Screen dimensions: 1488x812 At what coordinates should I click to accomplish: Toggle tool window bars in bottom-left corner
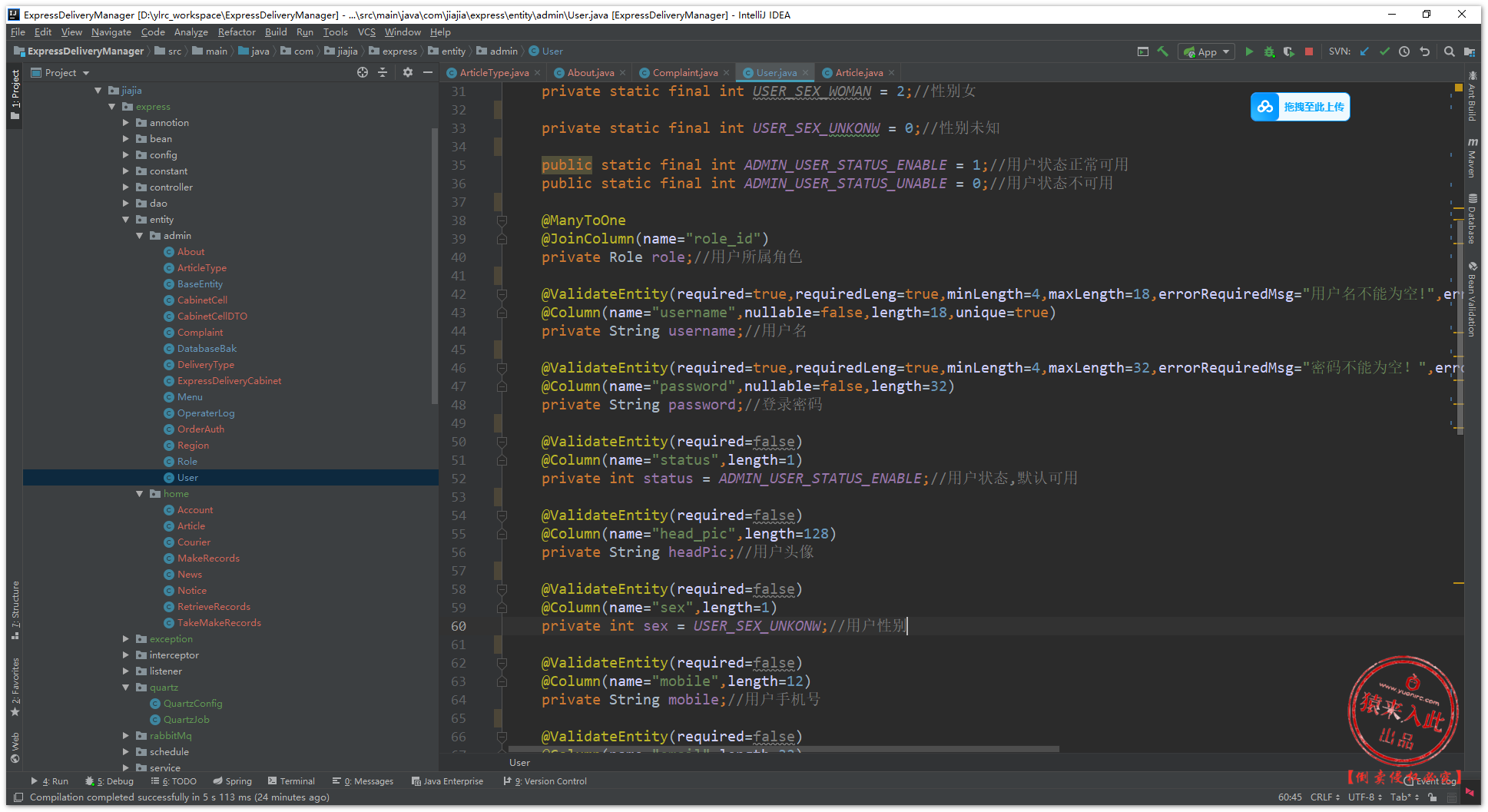pos(18,797)
